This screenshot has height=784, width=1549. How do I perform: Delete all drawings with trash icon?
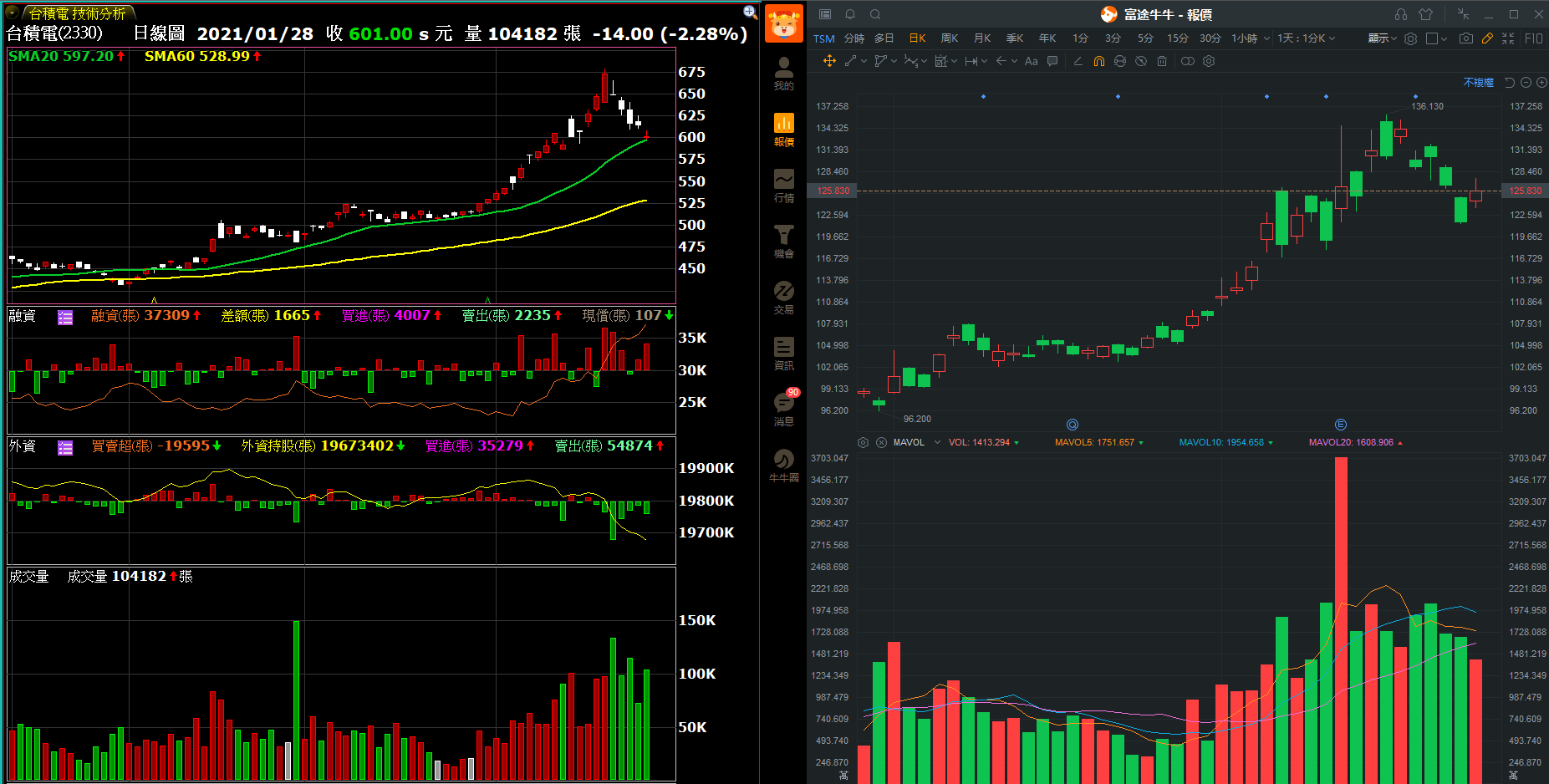pos(1162,61)
